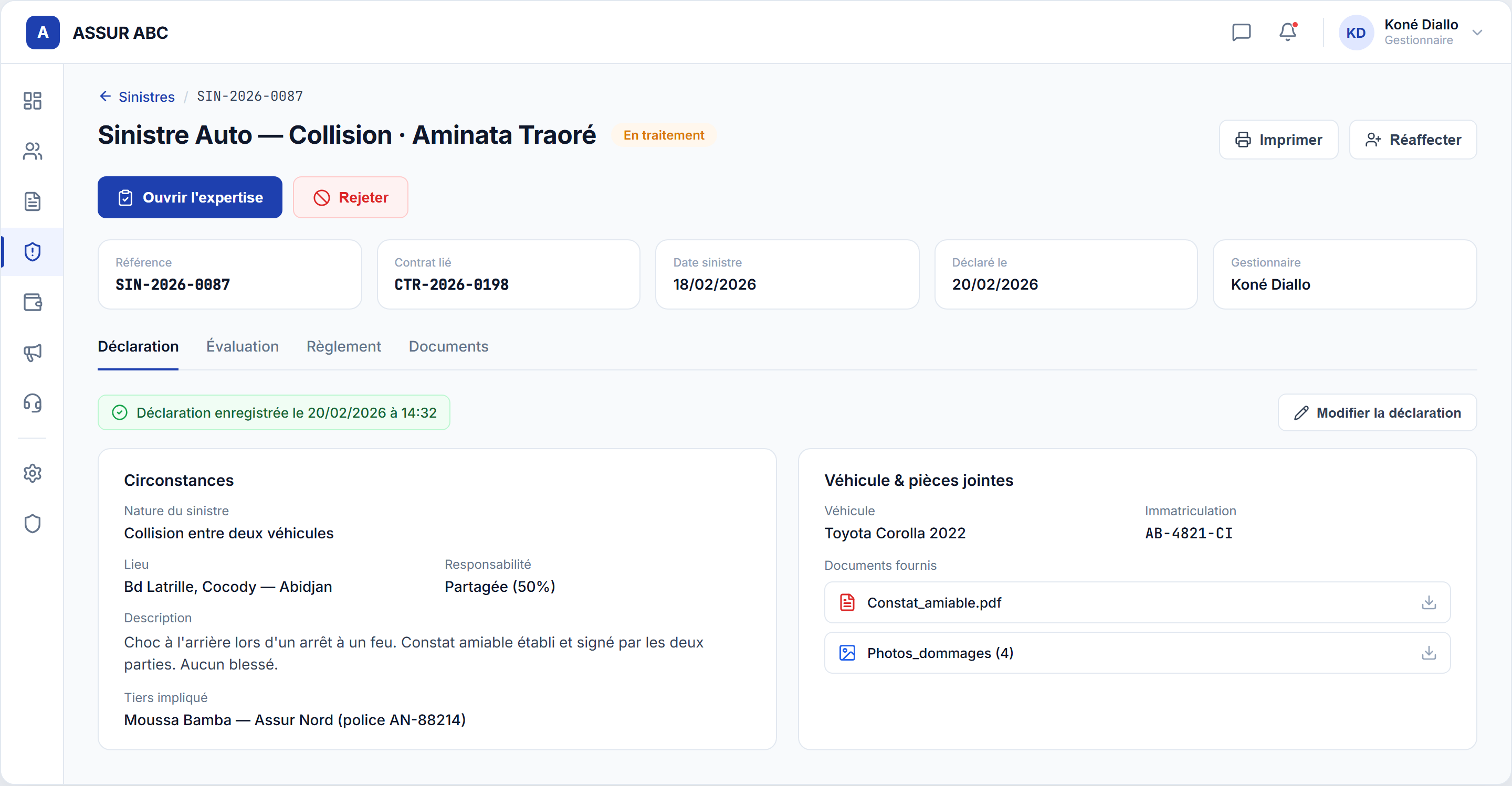Viewport: 1512px width, 786px height.
Task: Click Véhicule & pièces jointes heading
Action: (919, 481)
